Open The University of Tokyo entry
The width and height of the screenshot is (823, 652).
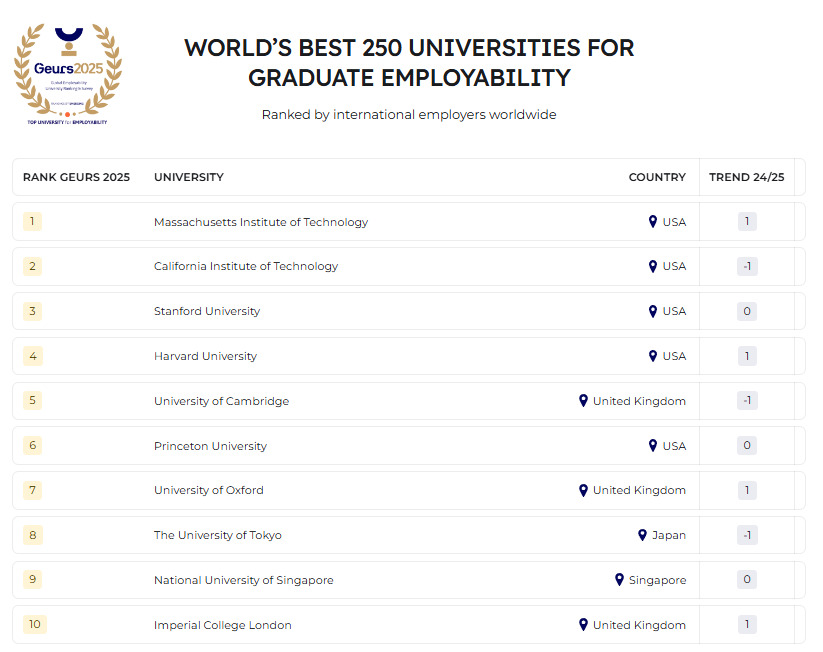tap(218, 535)
